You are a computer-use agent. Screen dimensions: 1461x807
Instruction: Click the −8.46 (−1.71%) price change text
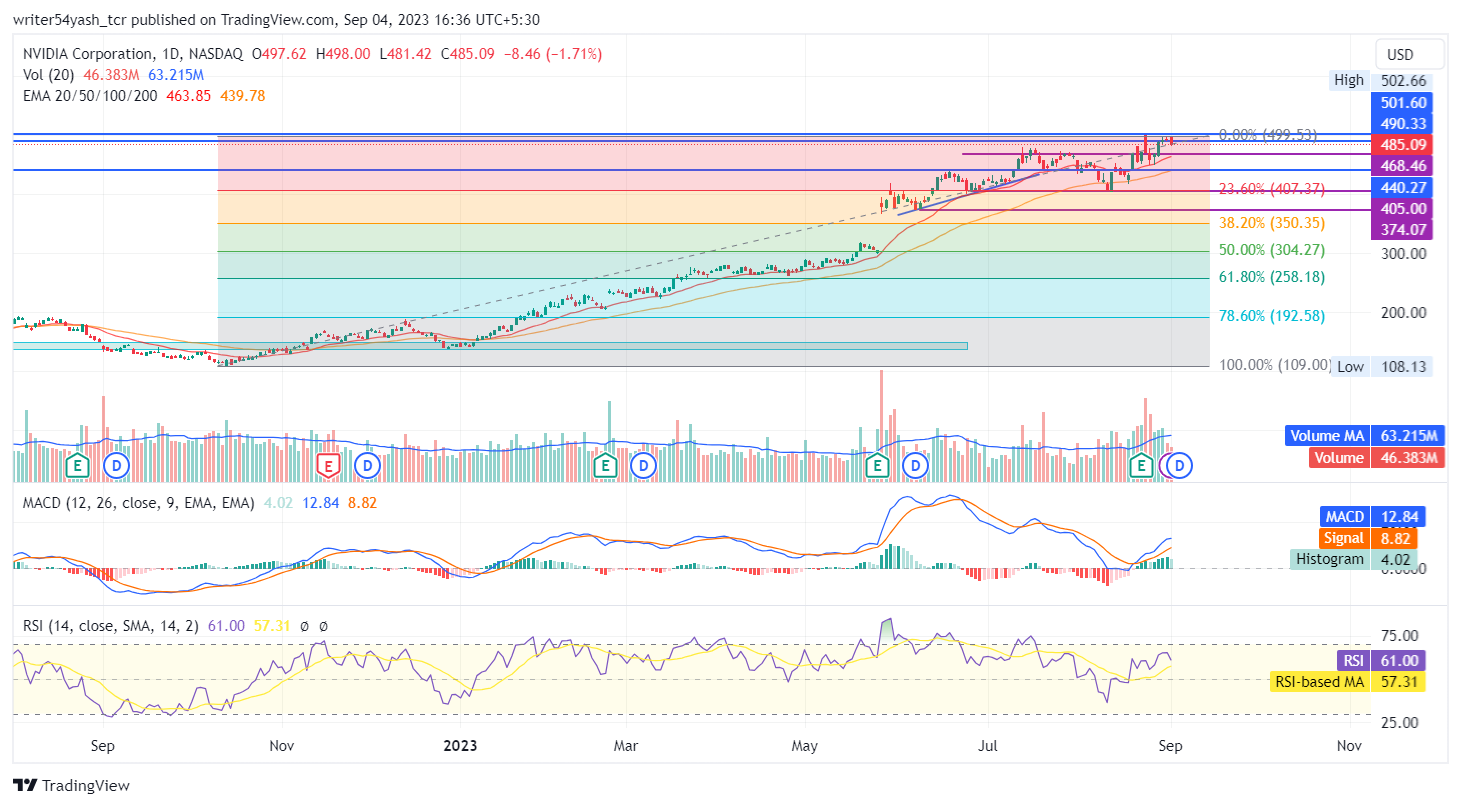tap(553, 54)
